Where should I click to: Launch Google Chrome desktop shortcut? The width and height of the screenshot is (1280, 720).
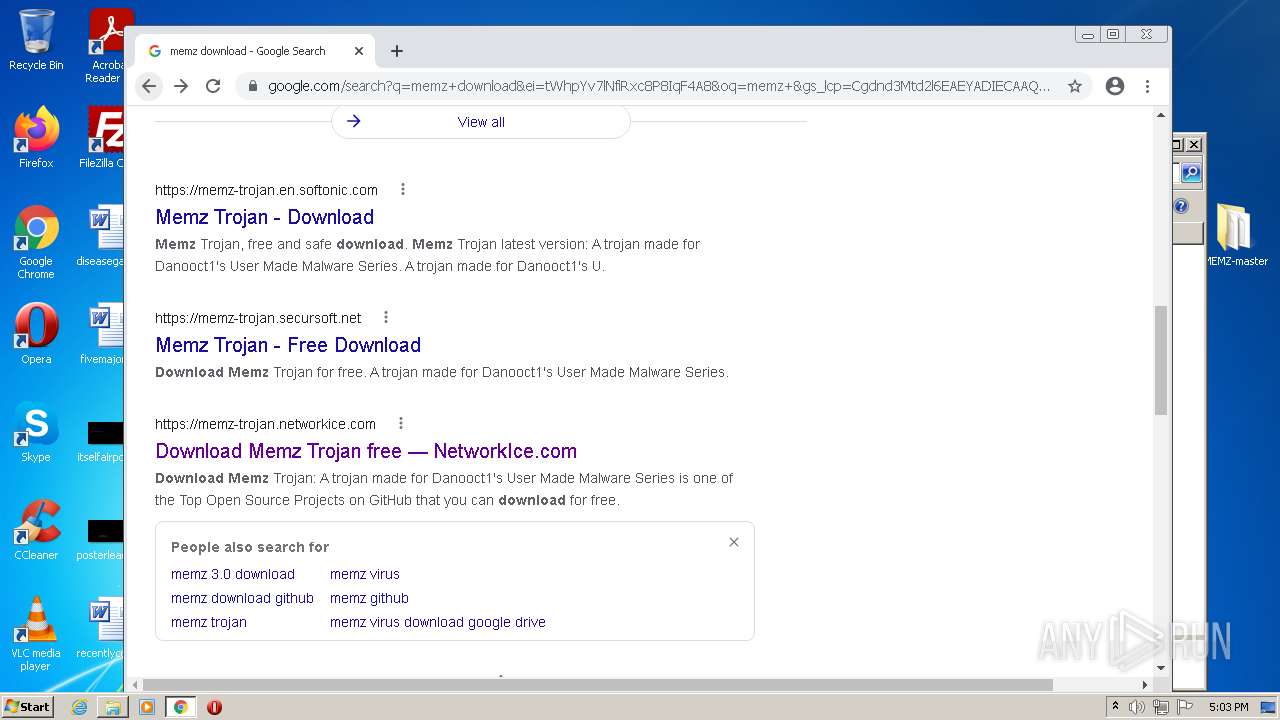point(36,242)
